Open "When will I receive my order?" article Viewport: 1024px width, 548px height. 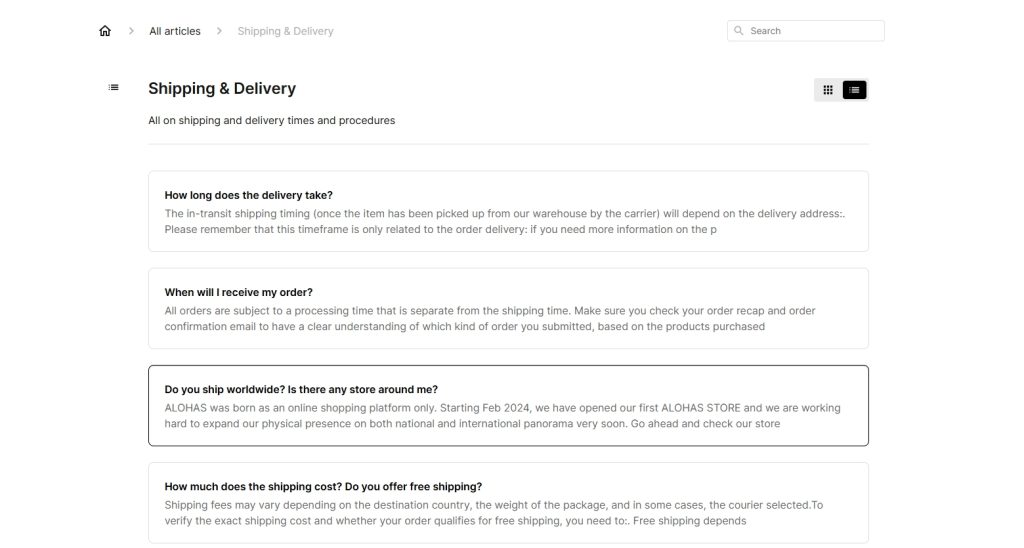(x=239, y=292)
